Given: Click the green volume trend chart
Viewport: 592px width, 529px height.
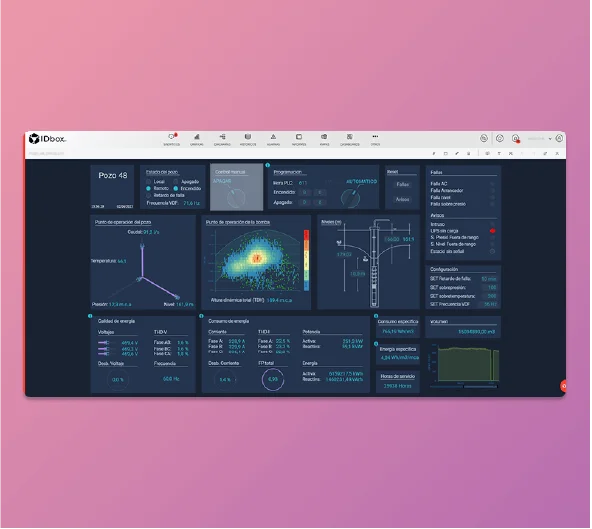Looking at the screenshot, I should (468, 364).
